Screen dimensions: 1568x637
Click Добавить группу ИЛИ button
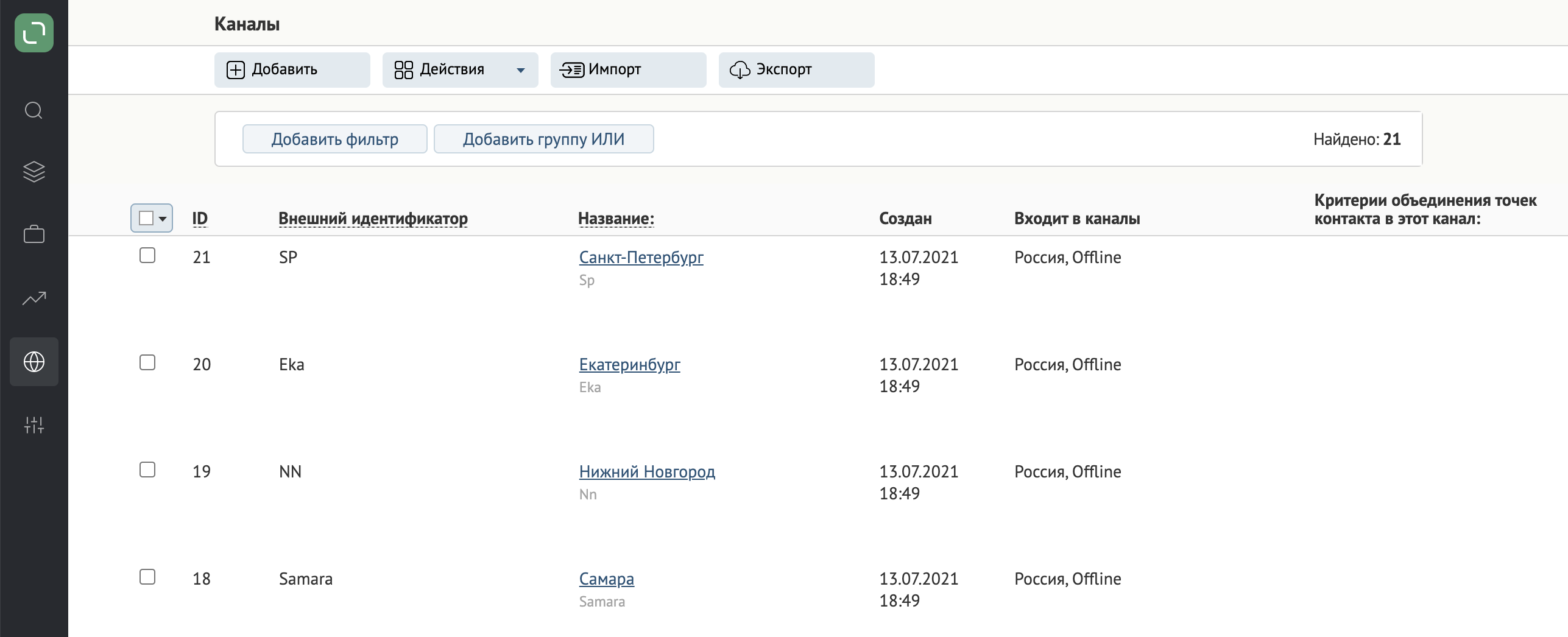(x=544, y=139)
